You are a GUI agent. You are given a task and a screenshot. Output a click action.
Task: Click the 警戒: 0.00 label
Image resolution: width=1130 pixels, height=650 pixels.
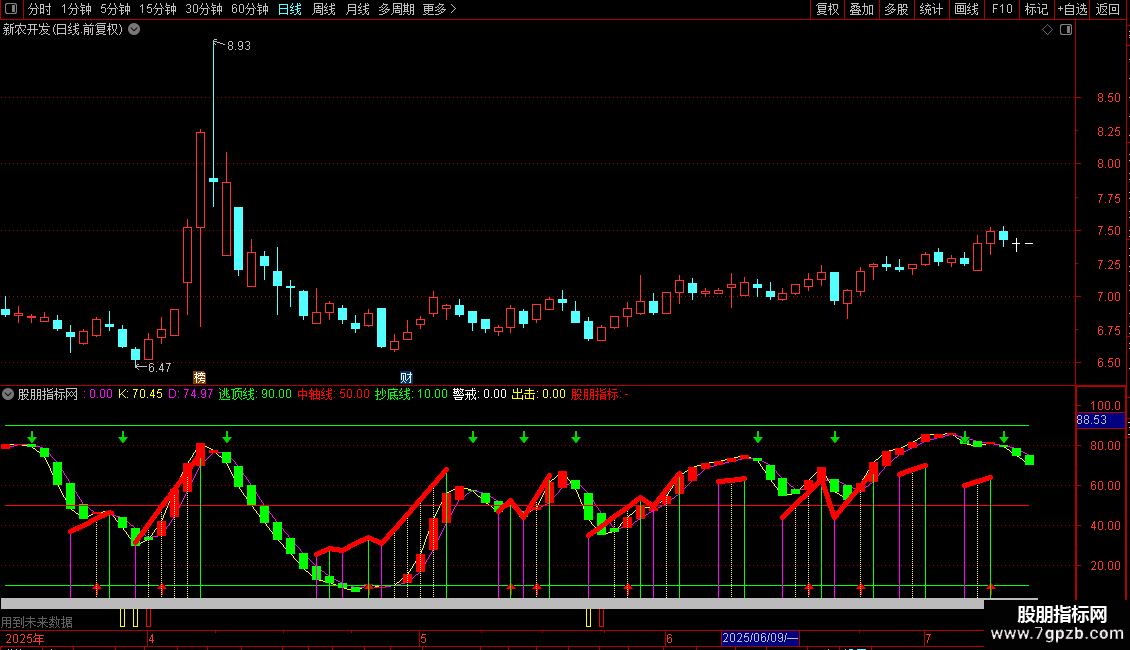(480, 394)
